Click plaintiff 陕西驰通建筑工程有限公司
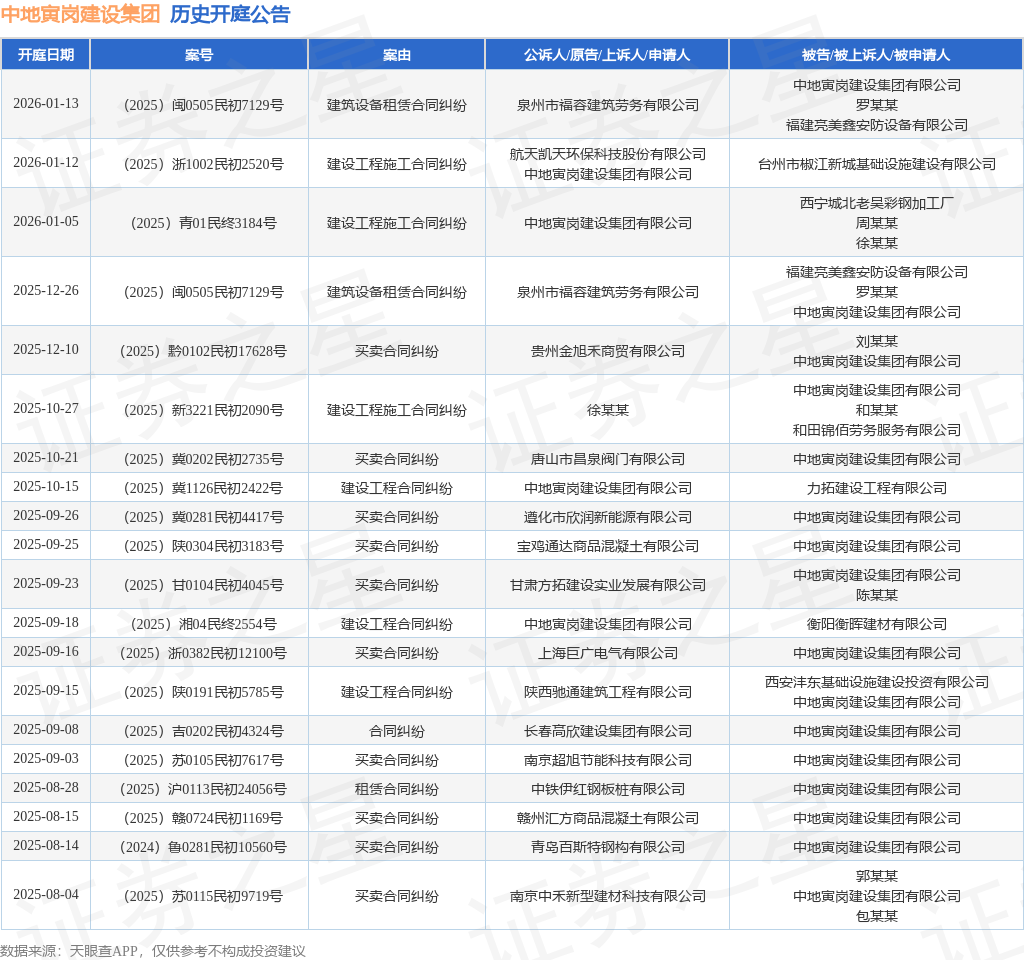Image resolution: width=1024 pixels, height=960 pixels. click(607, 692)
